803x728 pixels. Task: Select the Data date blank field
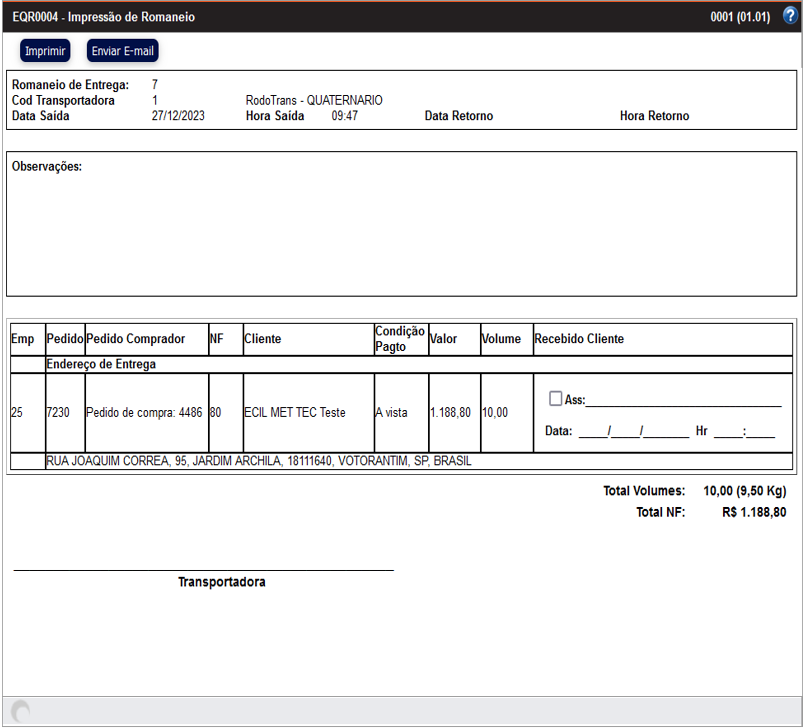point(633,432)
